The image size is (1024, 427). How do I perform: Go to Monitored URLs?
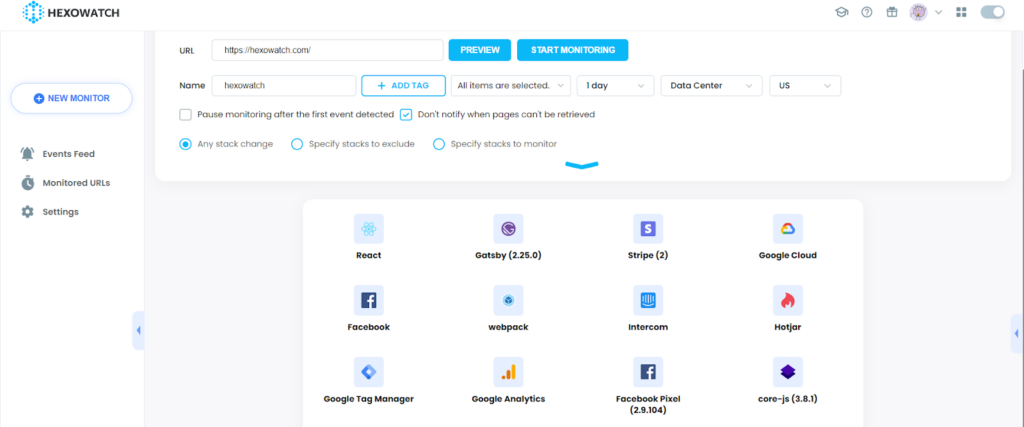pyautogui.click(x=76, y=183)
